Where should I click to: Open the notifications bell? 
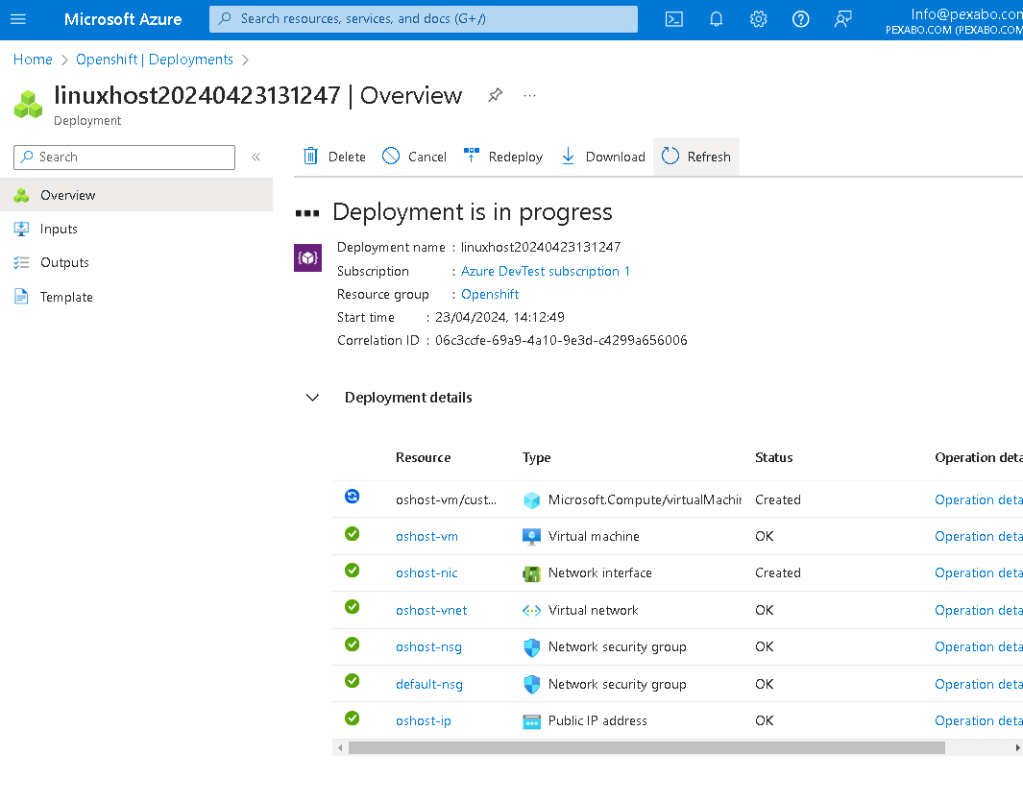click(716, 19)
